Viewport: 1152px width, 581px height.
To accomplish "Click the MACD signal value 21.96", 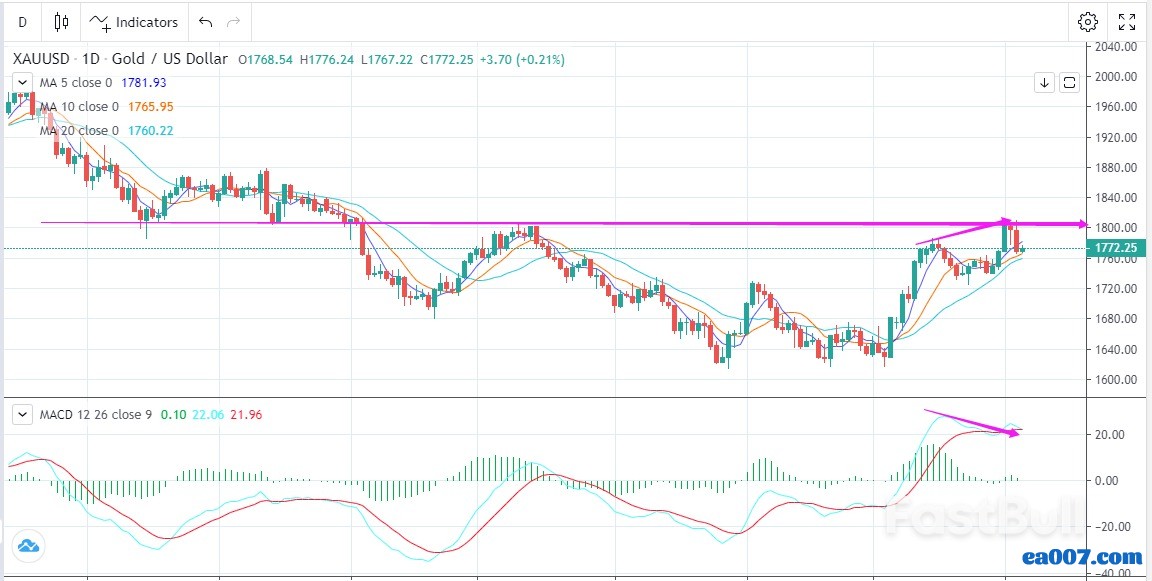I will coord(246,415).
